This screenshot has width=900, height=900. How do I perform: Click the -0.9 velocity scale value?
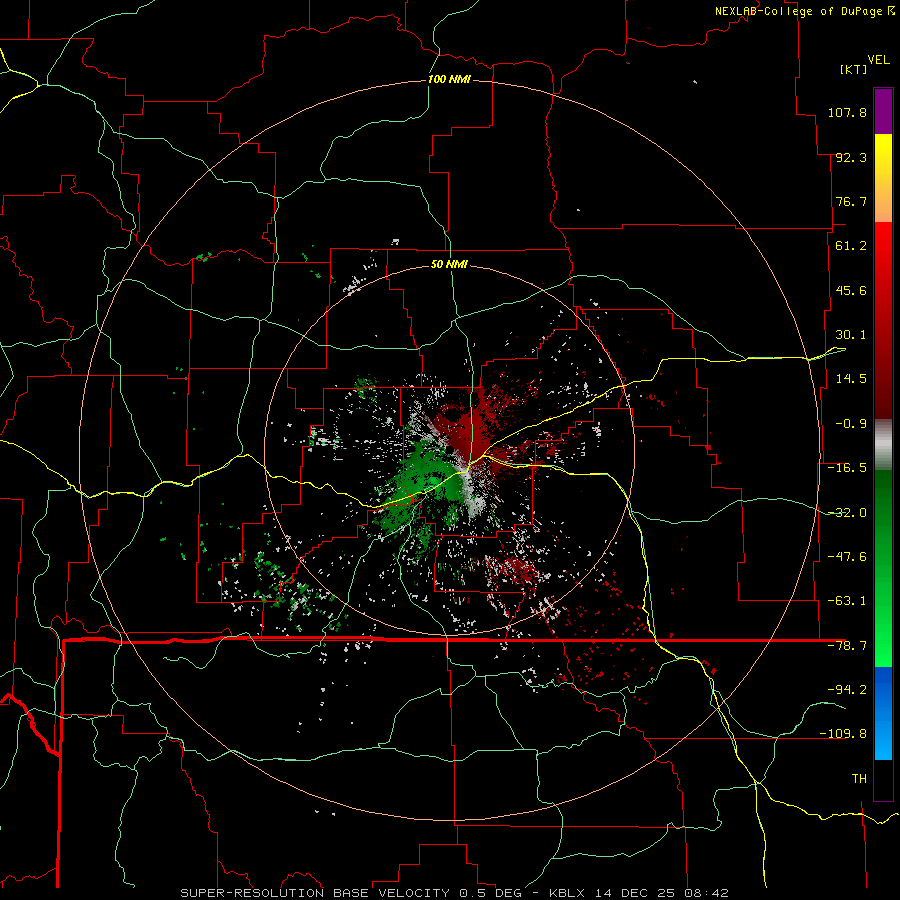tap(851, 424)
